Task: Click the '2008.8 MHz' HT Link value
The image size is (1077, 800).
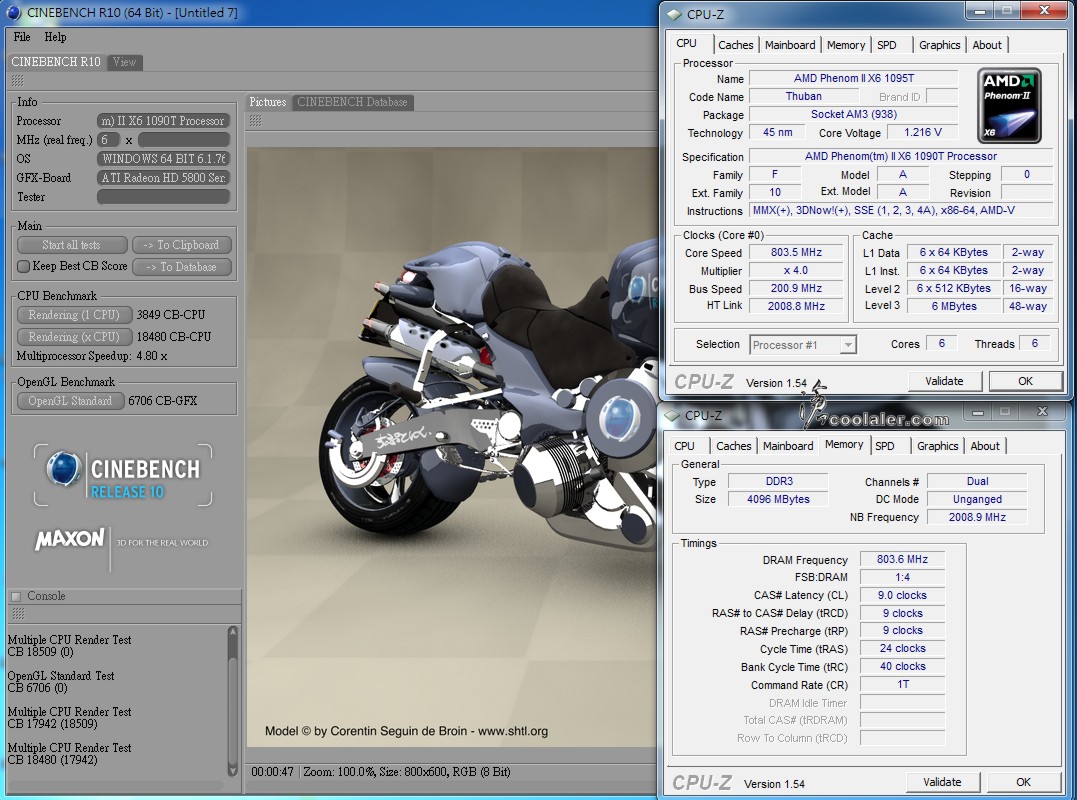Action: coord(796,306)
